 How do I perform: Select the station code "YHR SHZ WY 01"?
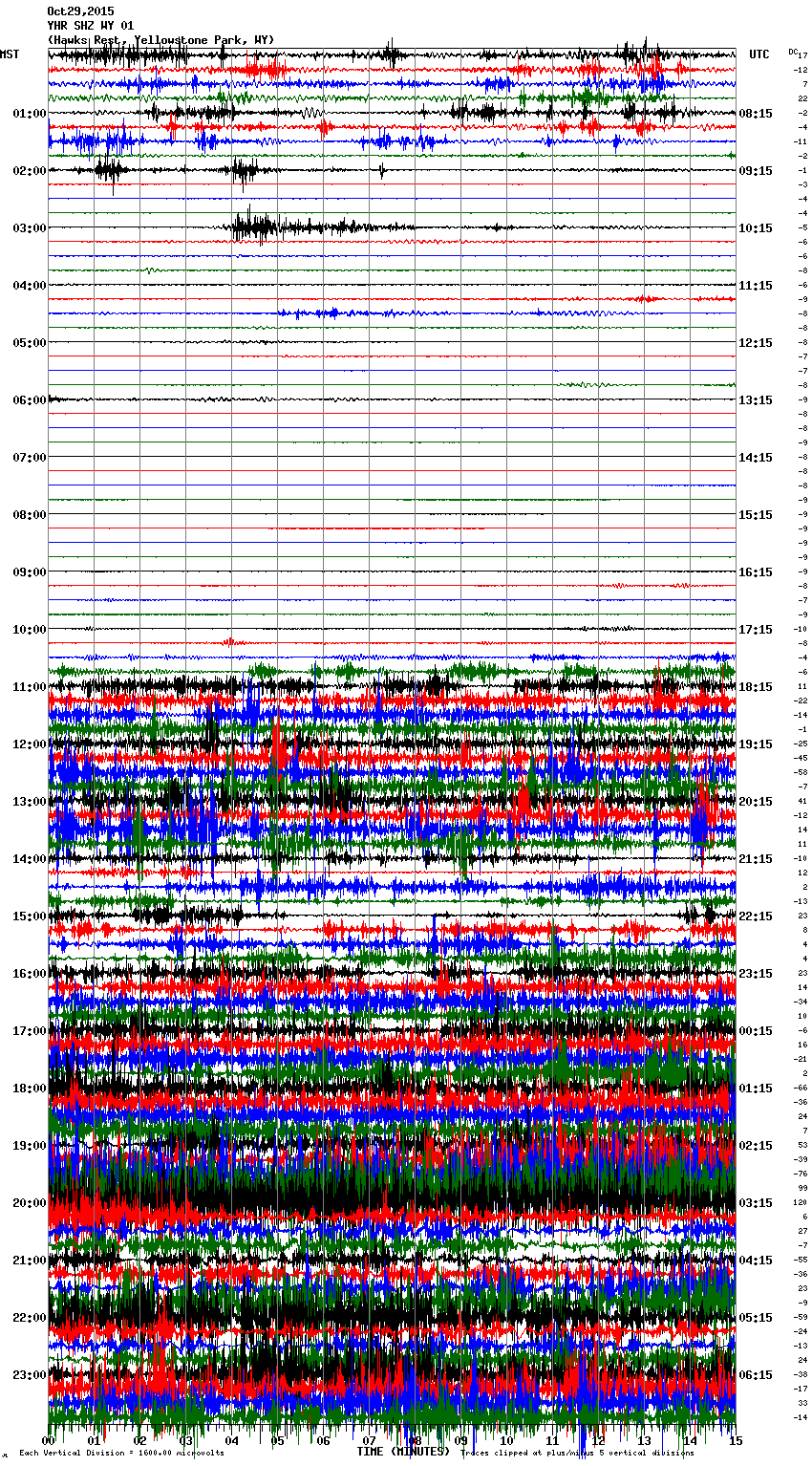pos(91,26)
